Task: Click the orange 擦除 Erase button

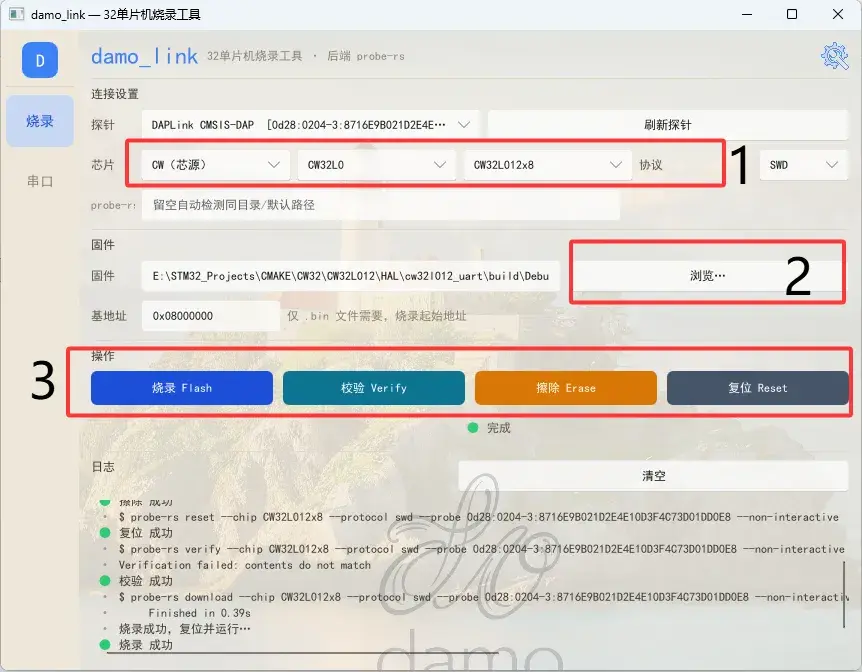Action: click(566, 388)
